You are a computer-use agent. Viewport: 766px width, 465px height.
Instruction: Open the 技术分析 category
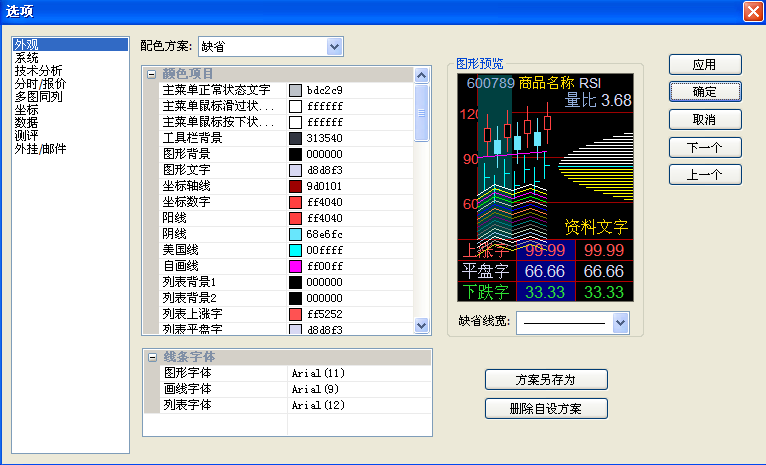click(x=38, y=71)
